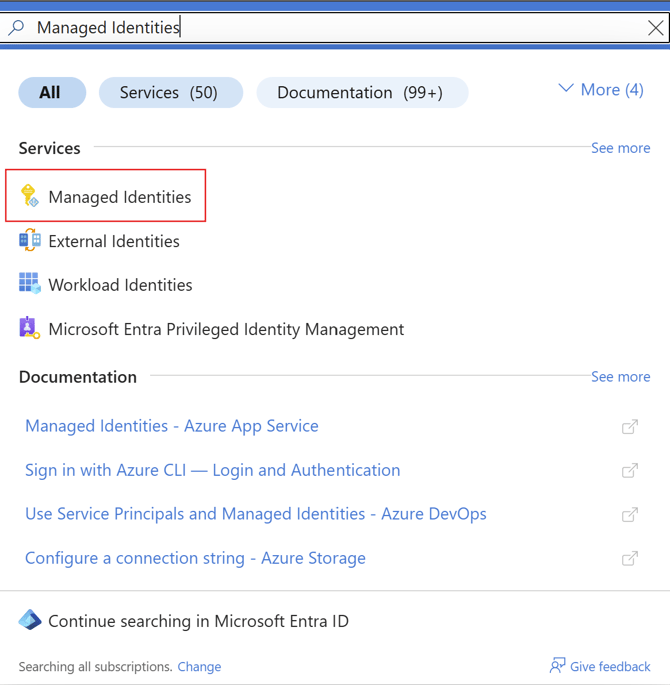Image resolution: width=670 pixels, height=685 pixels.
Task: Filter by Documentation (99+) results
Action: 361,93
